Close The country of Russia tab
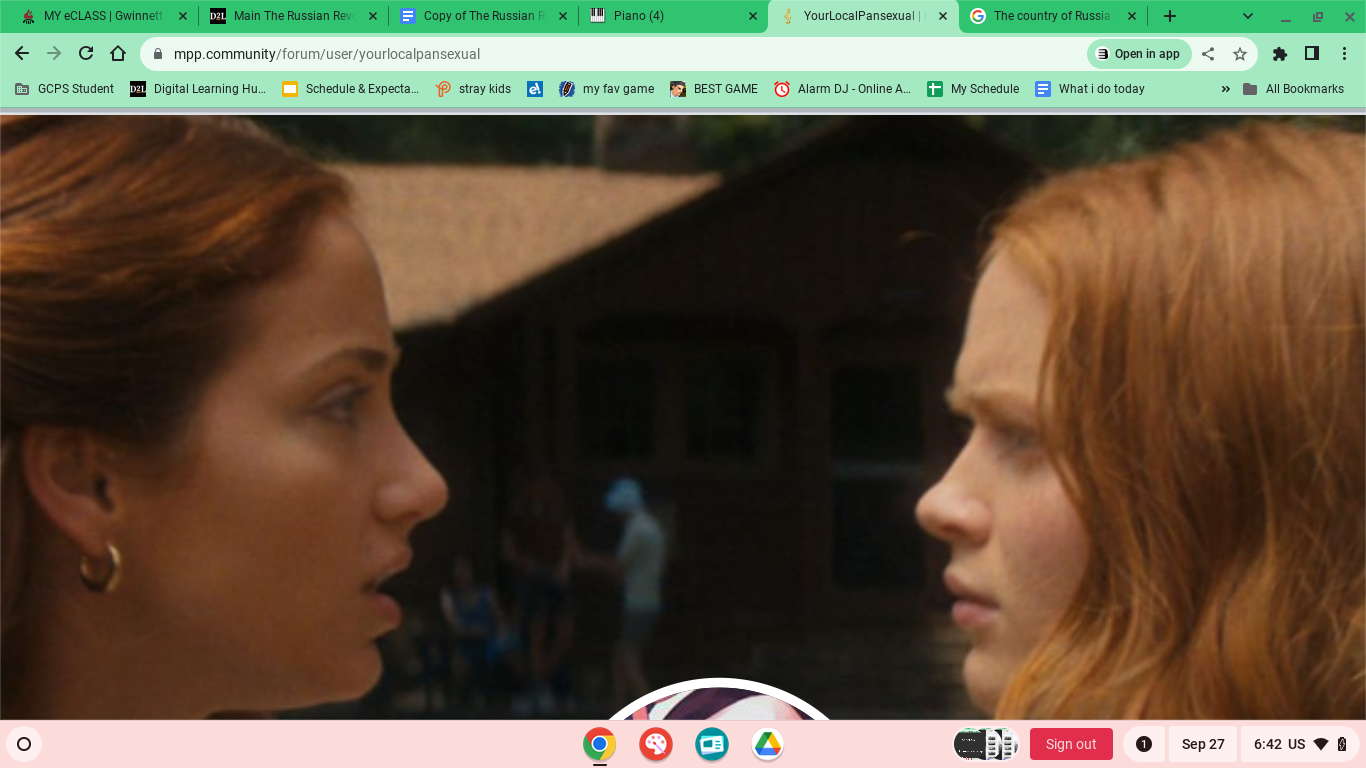The height and width of the screenshot is (768, 1366). pos(1133,16)
